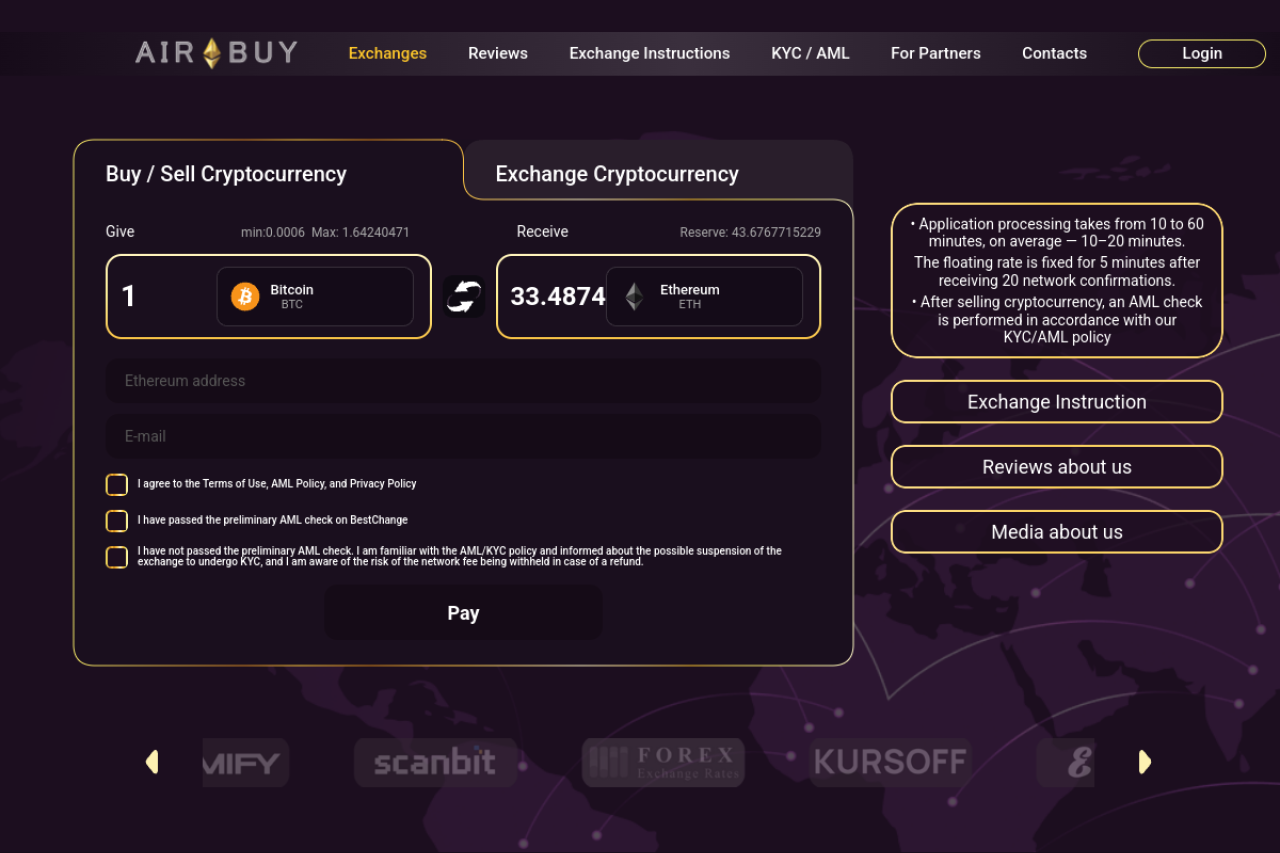The width and height of the screenshot is (1280, 853).
Task: Click the AIRBUY logo in header
Action: 216,53
